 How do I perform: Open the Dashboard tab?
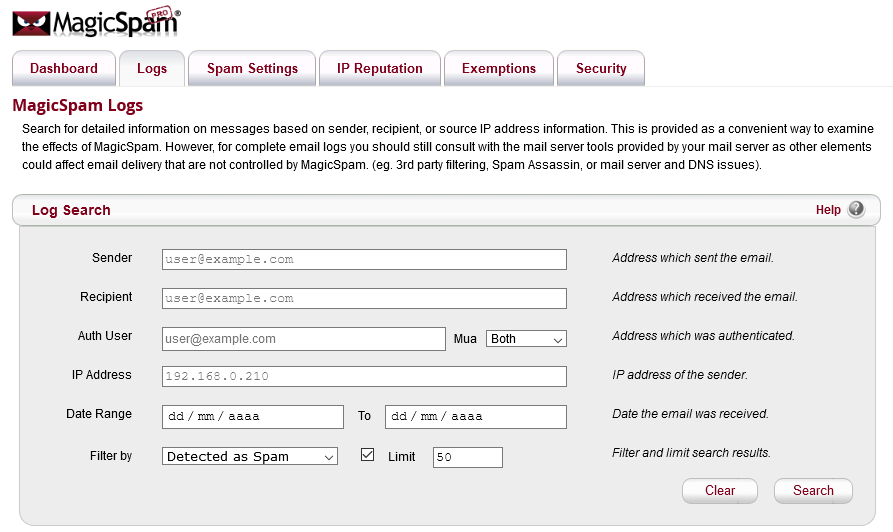[x=64, y=69]
